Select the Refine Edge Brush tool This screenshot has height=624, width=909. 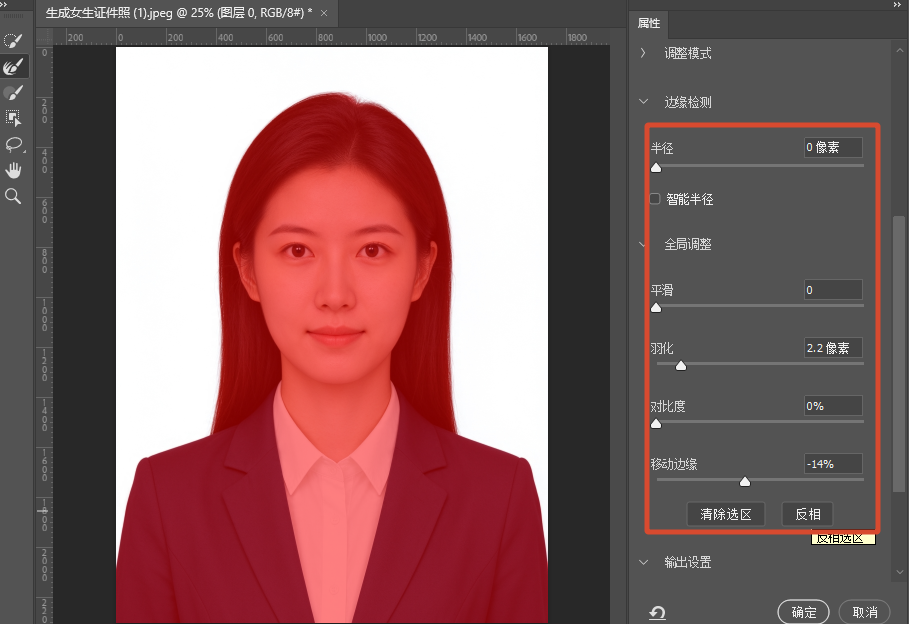[x=13, y=67]
